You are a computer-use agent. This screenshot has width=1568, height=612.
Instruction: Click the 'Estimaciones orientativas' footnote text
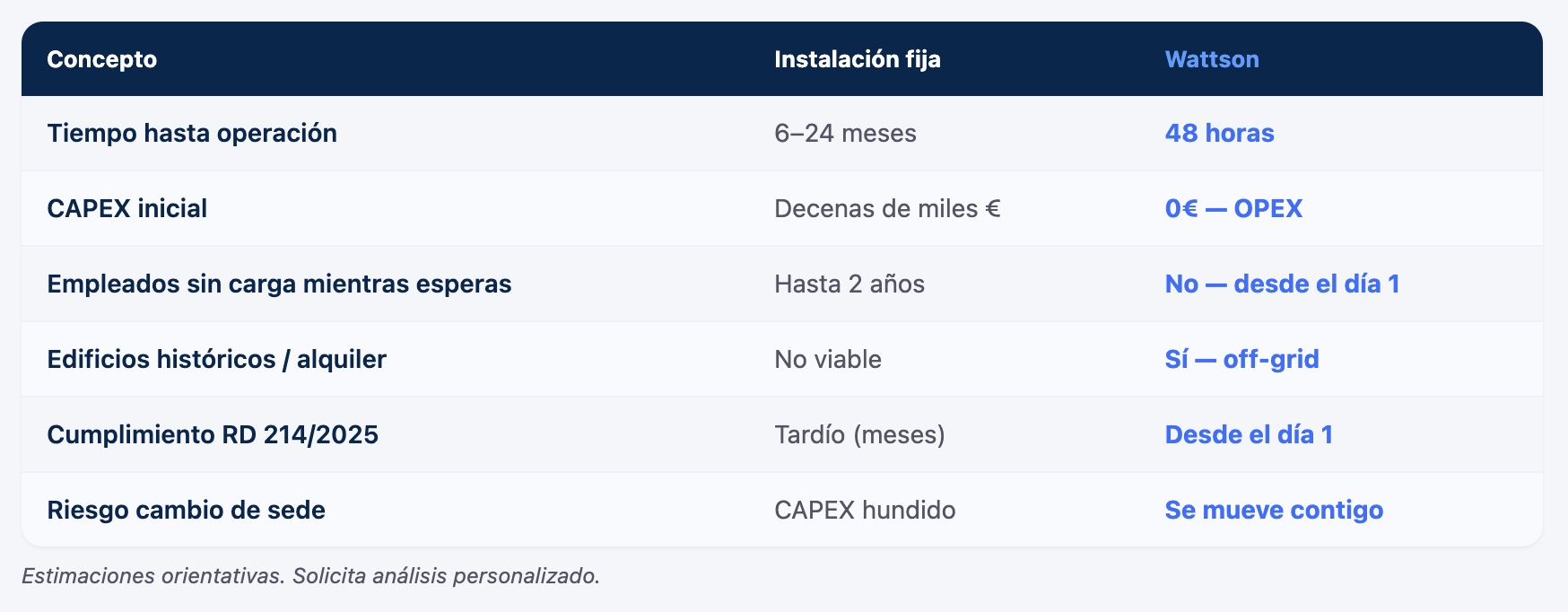pyautogui.click(x=310, y=575)
